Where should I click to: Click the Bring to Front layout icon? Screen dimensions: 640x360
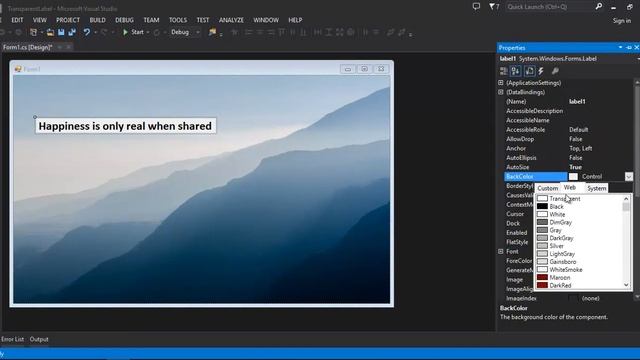coord(391,32)
